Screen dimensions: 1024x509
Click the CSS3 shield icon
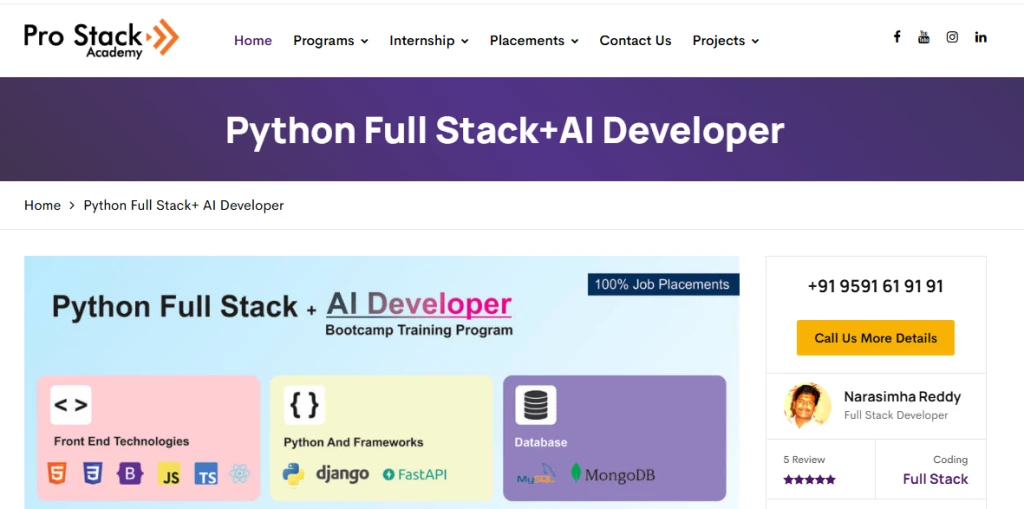click(93, 473)
